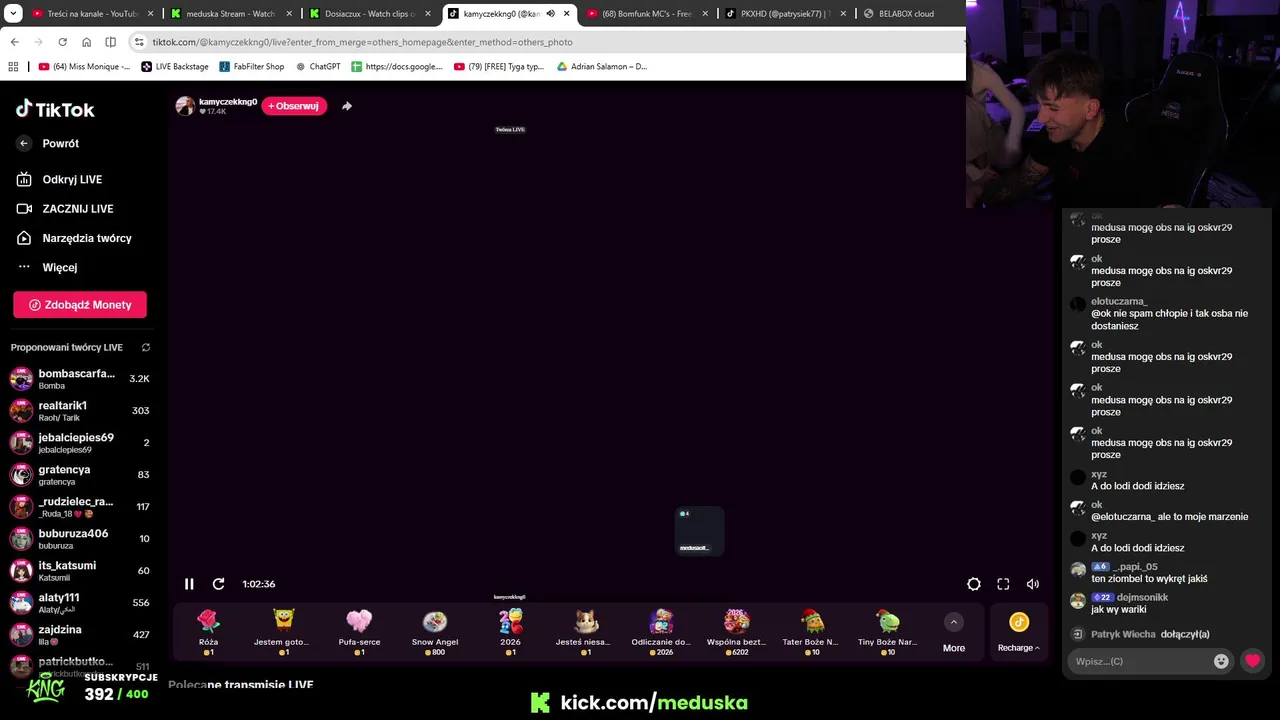
Task: Switch to the meduska Stream Kick tab
Action: click(231, 14)
